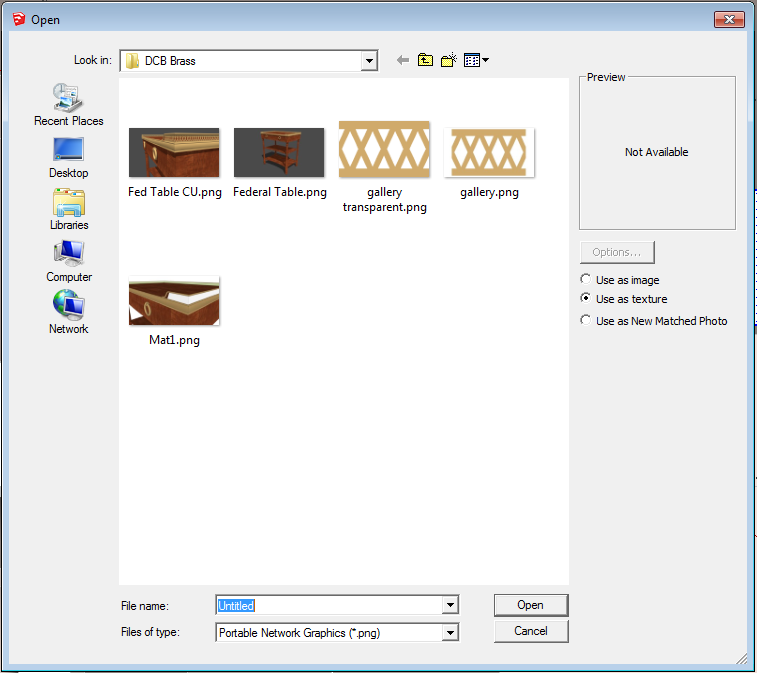757x673 pixels.
Task: Select the gallery.png thumbnail
Action: click(489, 152)
